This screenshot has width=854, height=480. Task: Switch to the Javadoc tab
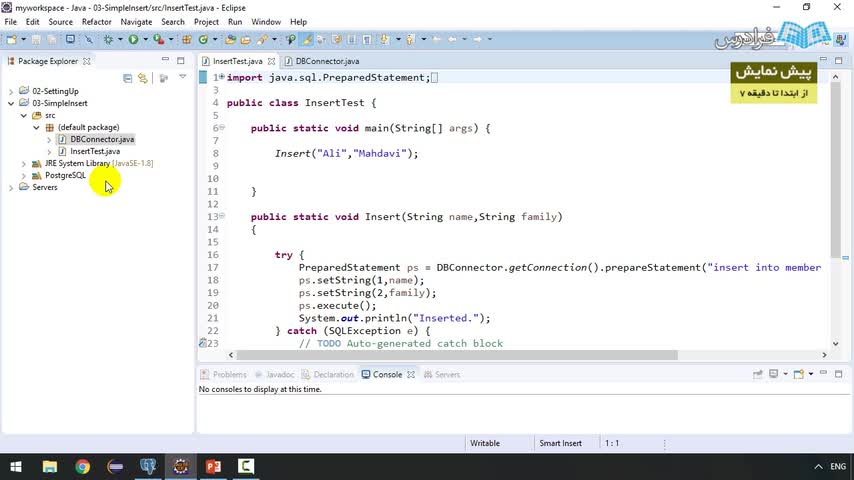(x=274, y=374)
